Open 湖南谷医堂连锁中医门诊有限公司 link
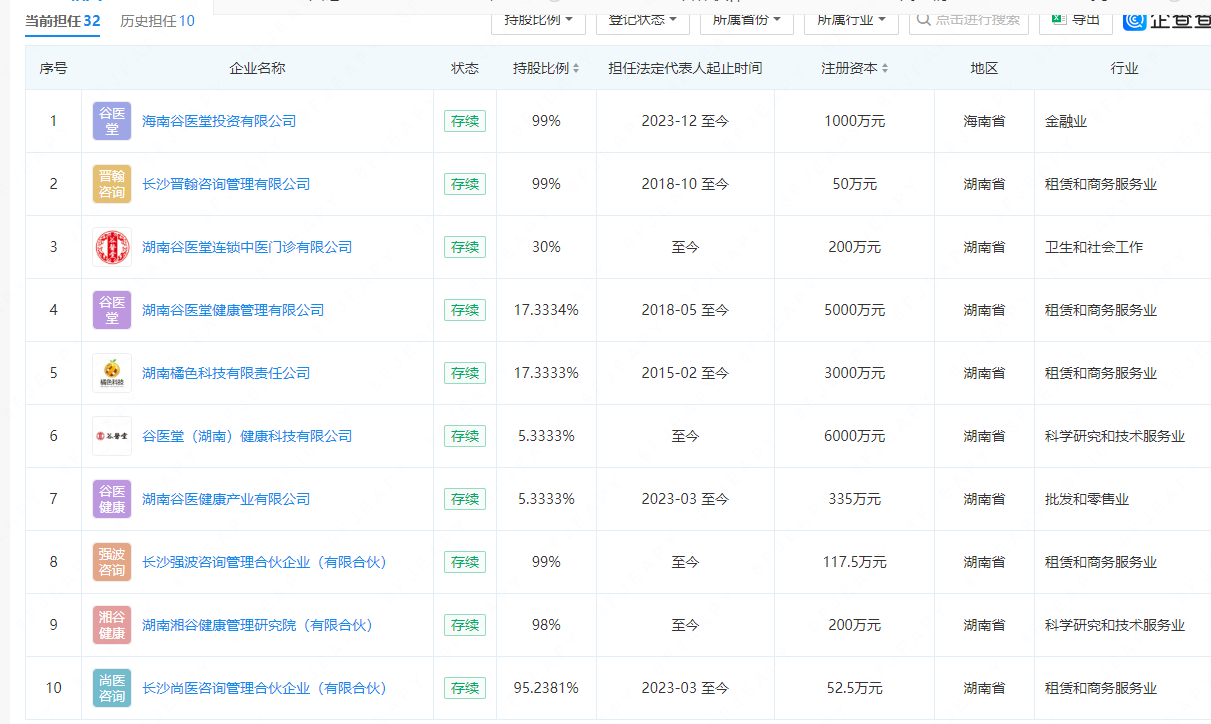The image size is (1211, 724). tap(247, 247)
